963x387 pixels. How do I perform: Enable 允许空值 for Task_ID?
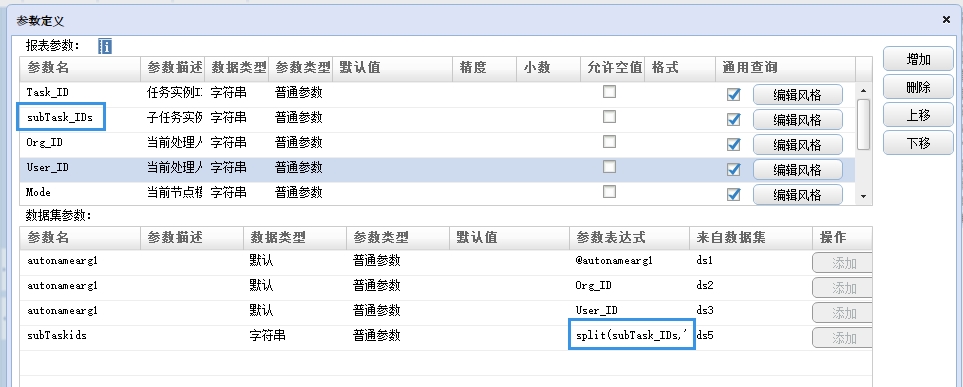609,92
